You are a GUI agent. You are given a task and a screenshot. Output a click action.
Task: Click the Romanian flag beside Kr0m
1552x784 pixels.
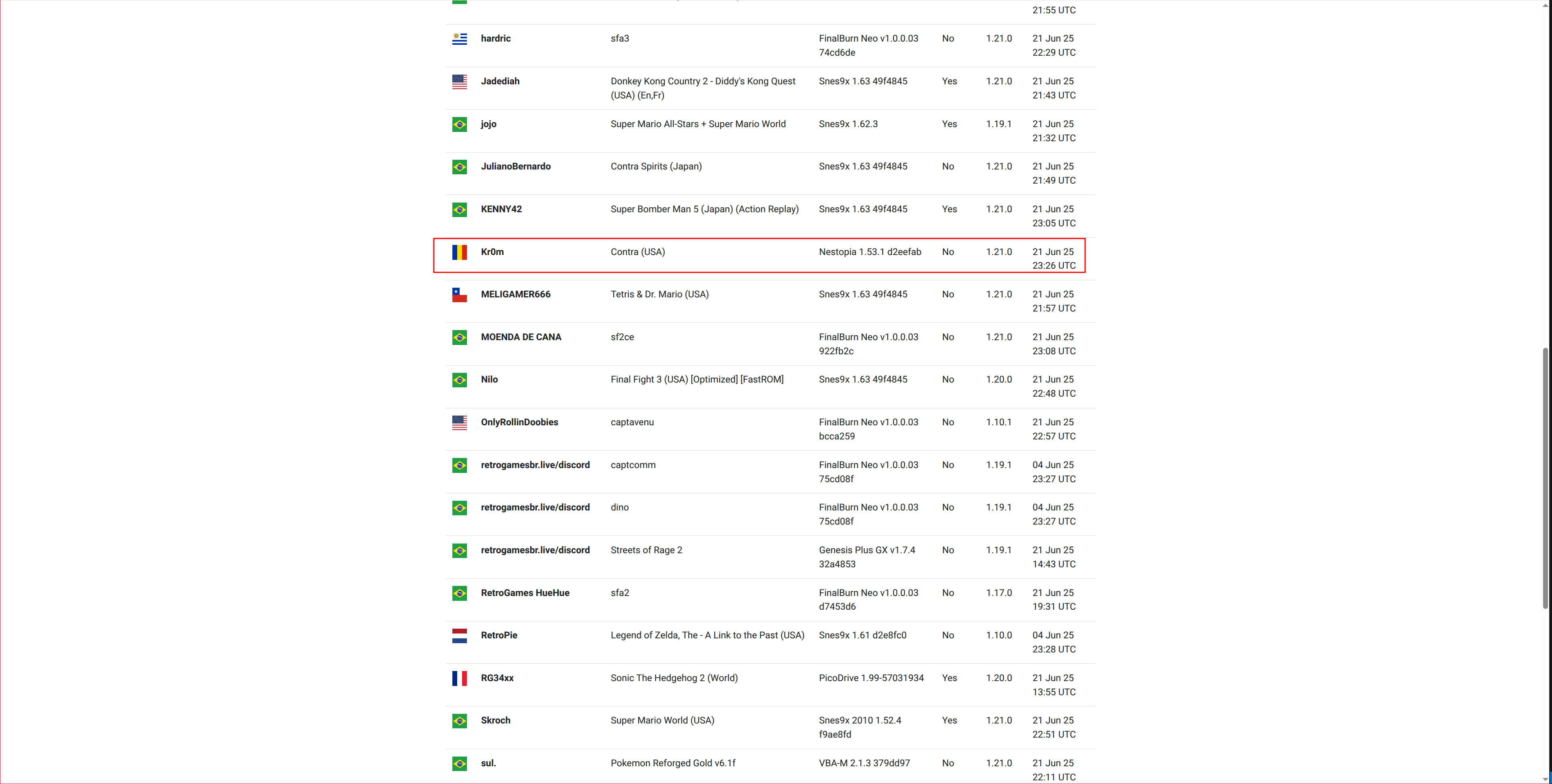459,252
